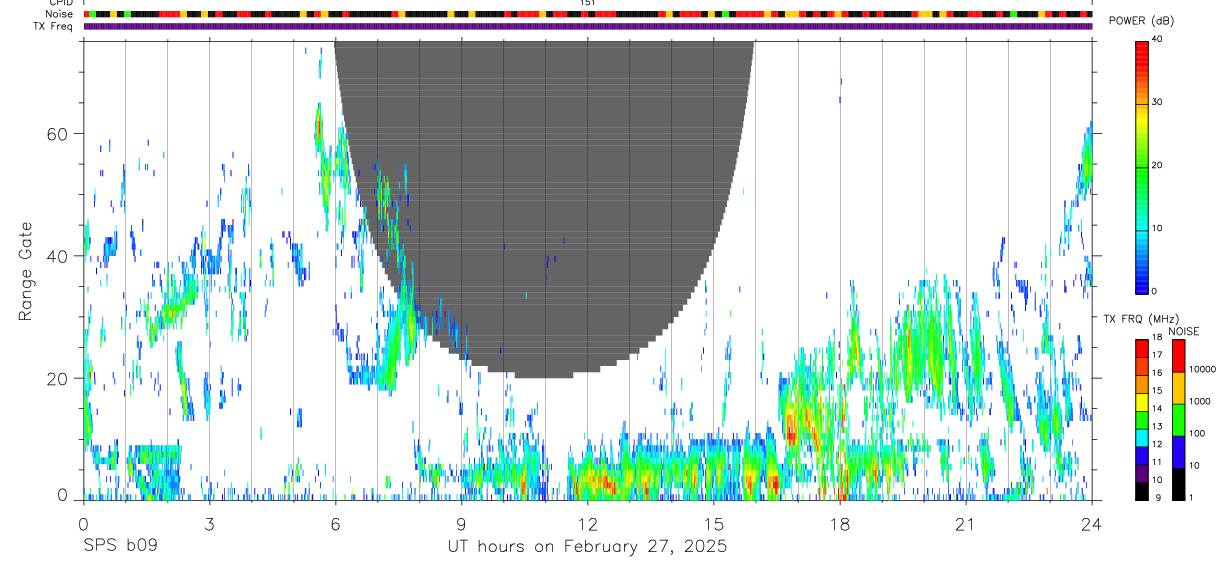Click the y-axis tick label '40'
The width and height of the screenshot is (1228, 567).
57,256
